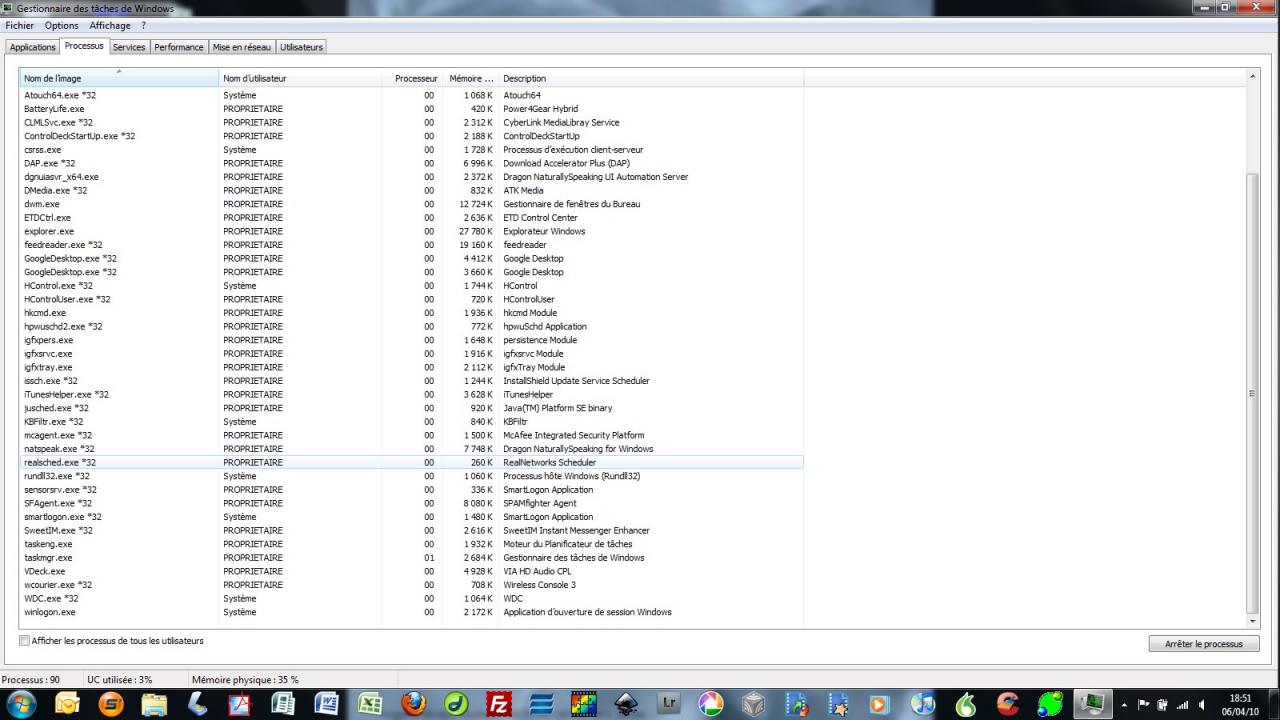Screen dimensions: 1280x720
Task: Open the Mise en réseau tab
Action: (242, 47)
